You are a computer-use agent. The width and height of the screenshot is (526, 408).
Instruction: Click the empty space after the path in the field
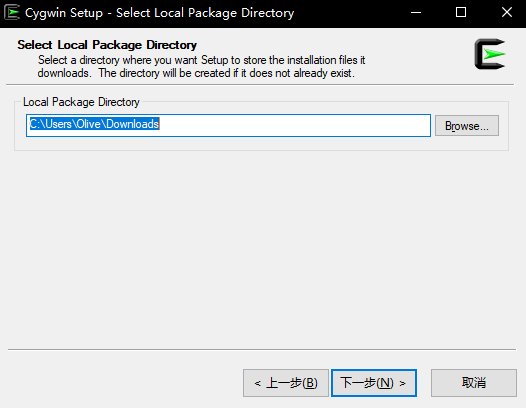[295, 125]
